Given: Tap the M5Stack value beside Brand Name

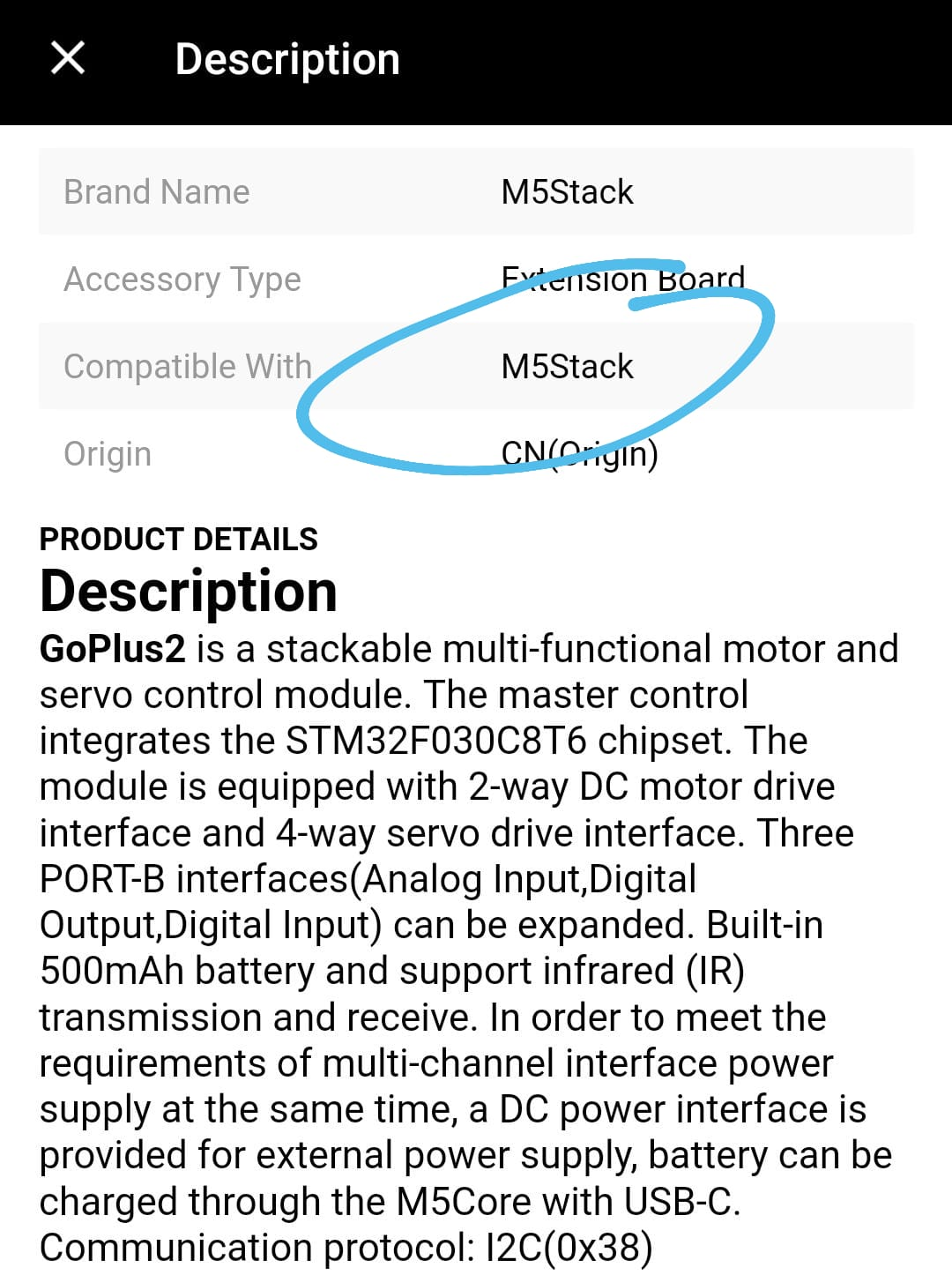Looking at the screenshot, I should (567, 191).
